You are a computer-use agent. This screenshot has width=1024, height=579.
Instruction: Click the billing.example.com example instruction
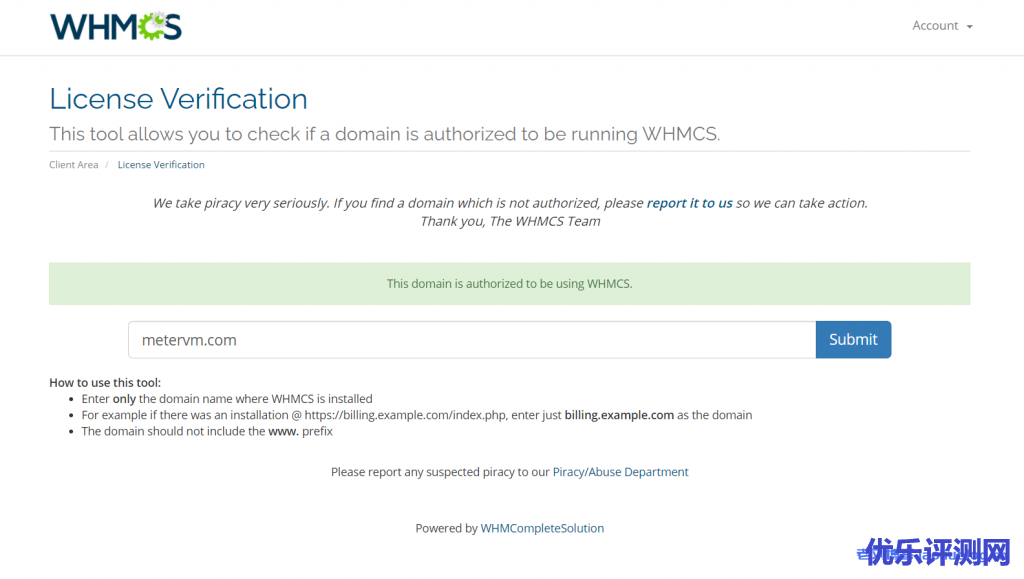pos(417,415)
